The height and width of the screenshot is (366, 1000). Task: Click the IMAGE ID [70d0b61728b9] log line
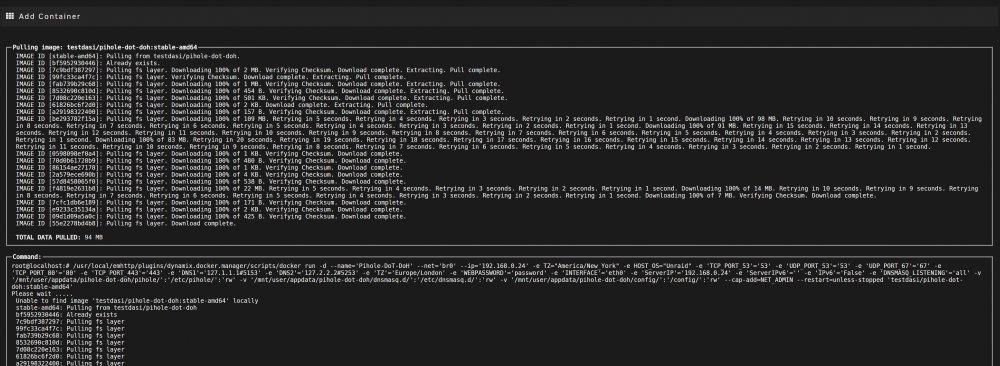pos(212,161)
